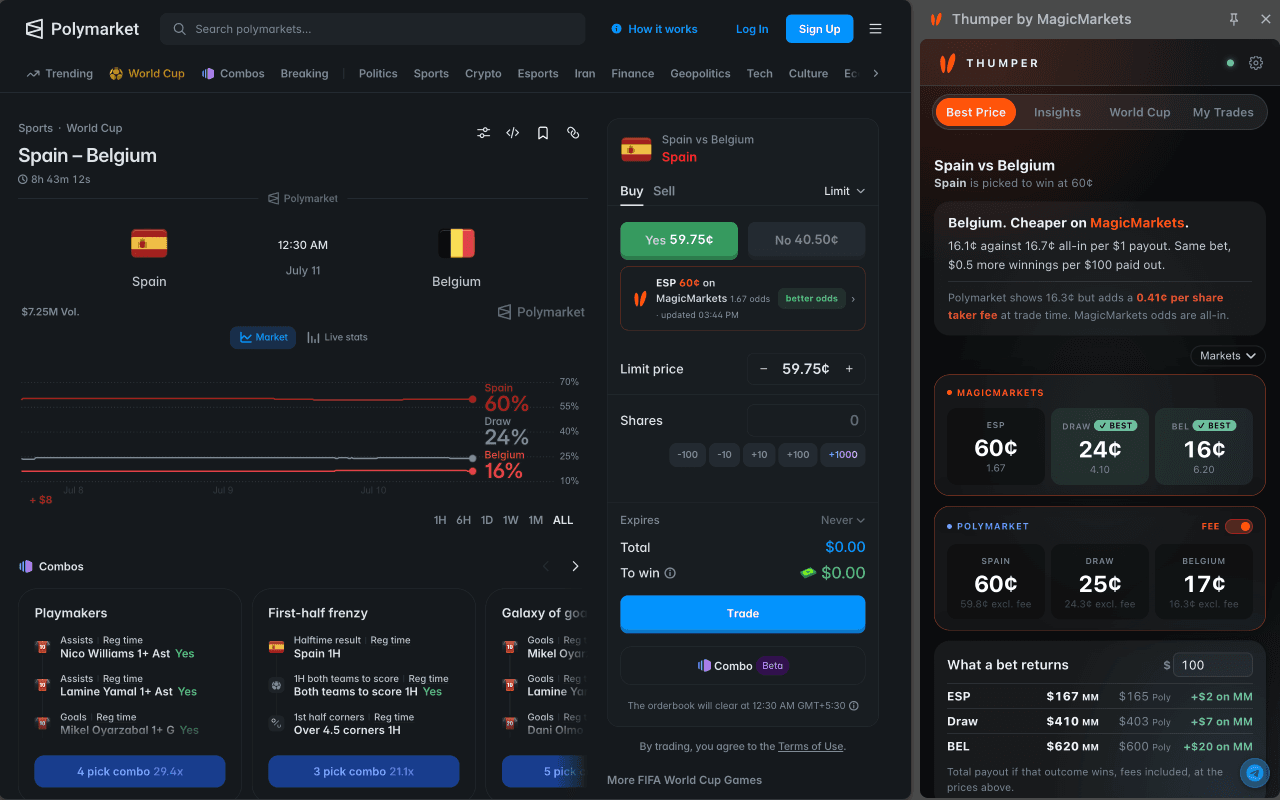Viewport: 1280px width, 800px height.
Task: Click the Sign Up button
Action: [820, 29]
